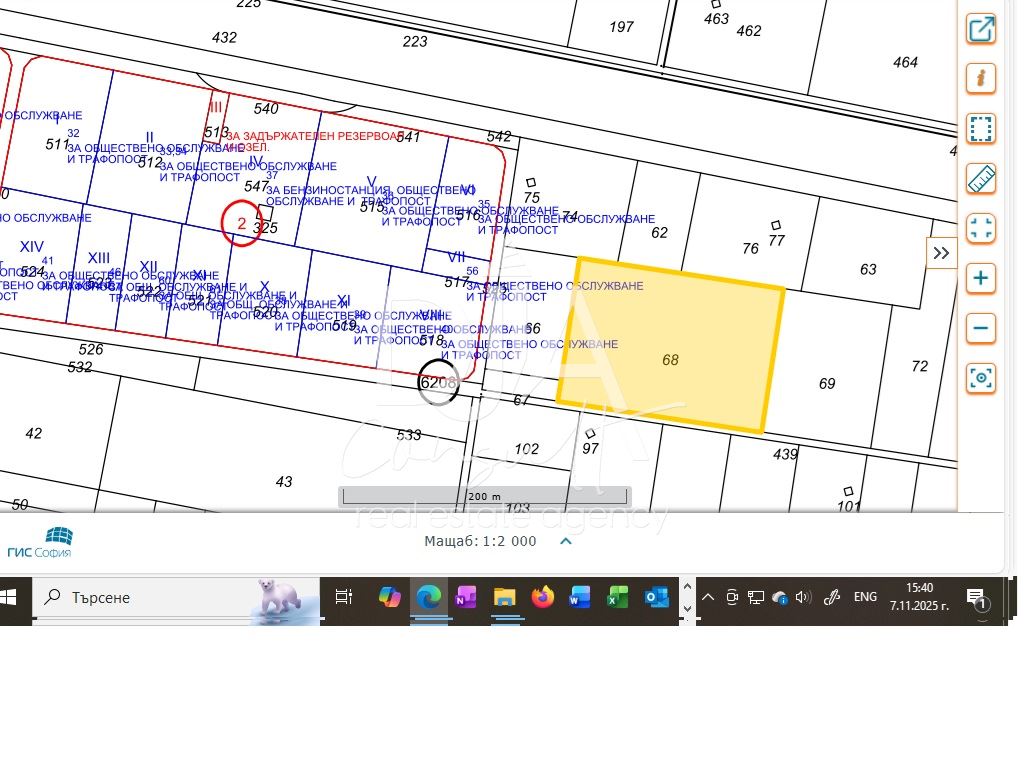
Task: Show hidden system tray icons
Action: (707, 598)
